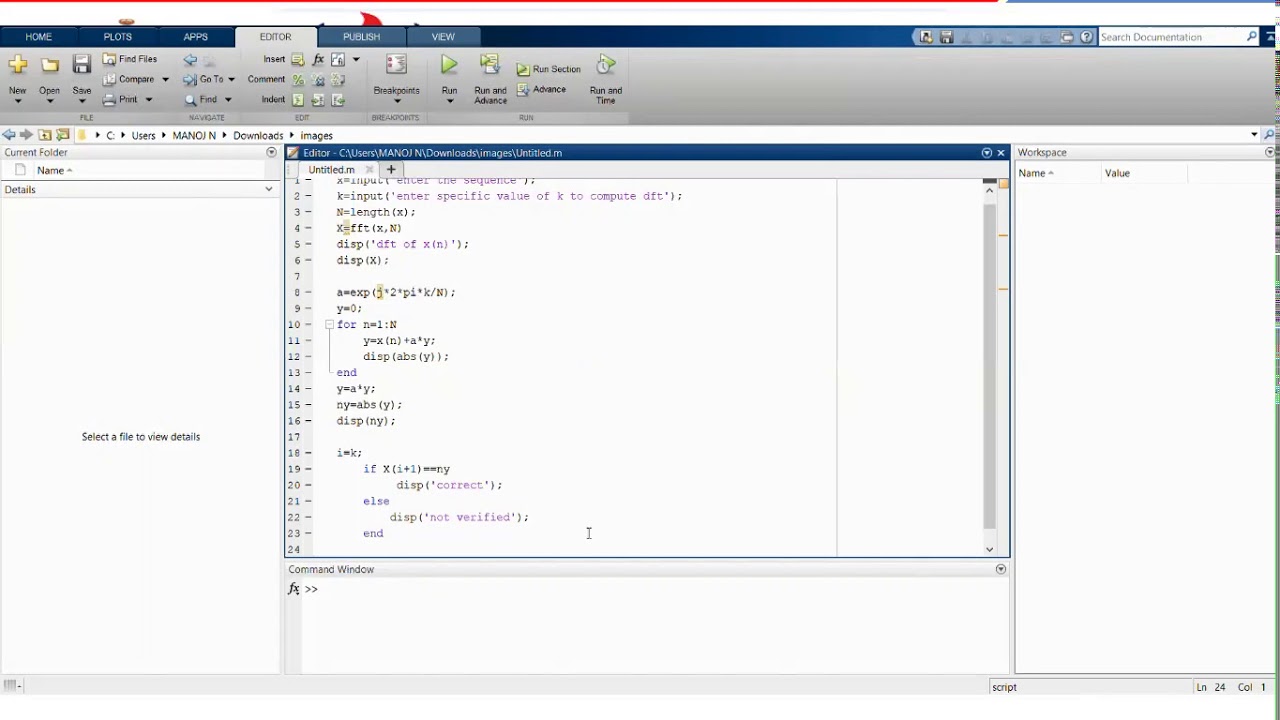Image resolution: width=1280 pixels, height=720 pixels.
Task: Toggle breakpoint dash on line 22
Action: [308, 517]
